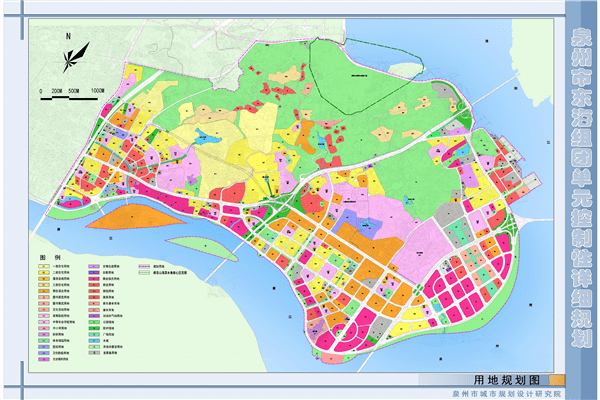The width and height of the screenshot is (600, 400).
Task: Click the black-and-white scale bar
Action: pos(69,98)
